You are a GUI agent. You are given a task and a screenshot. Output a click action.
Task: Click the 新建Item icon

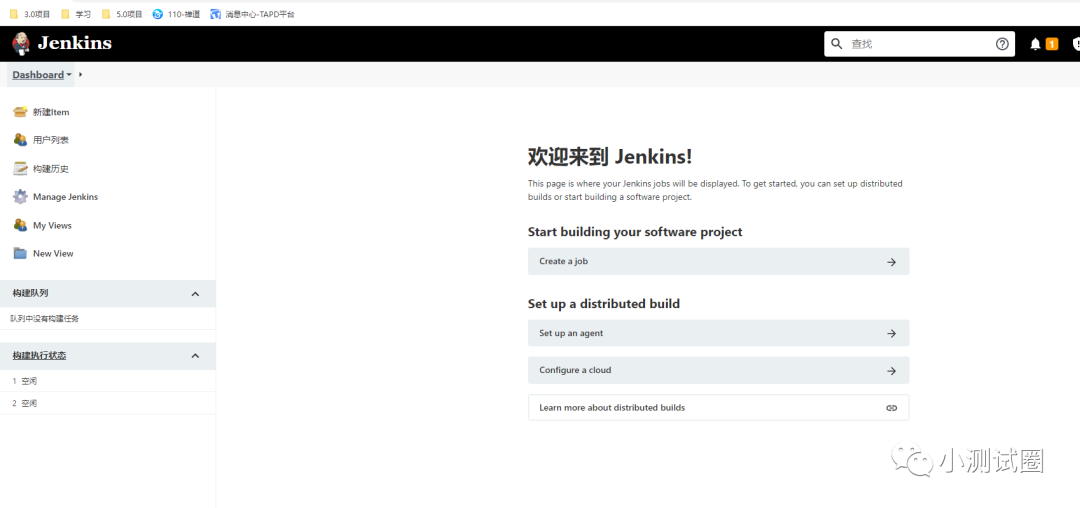coord(20,112)
